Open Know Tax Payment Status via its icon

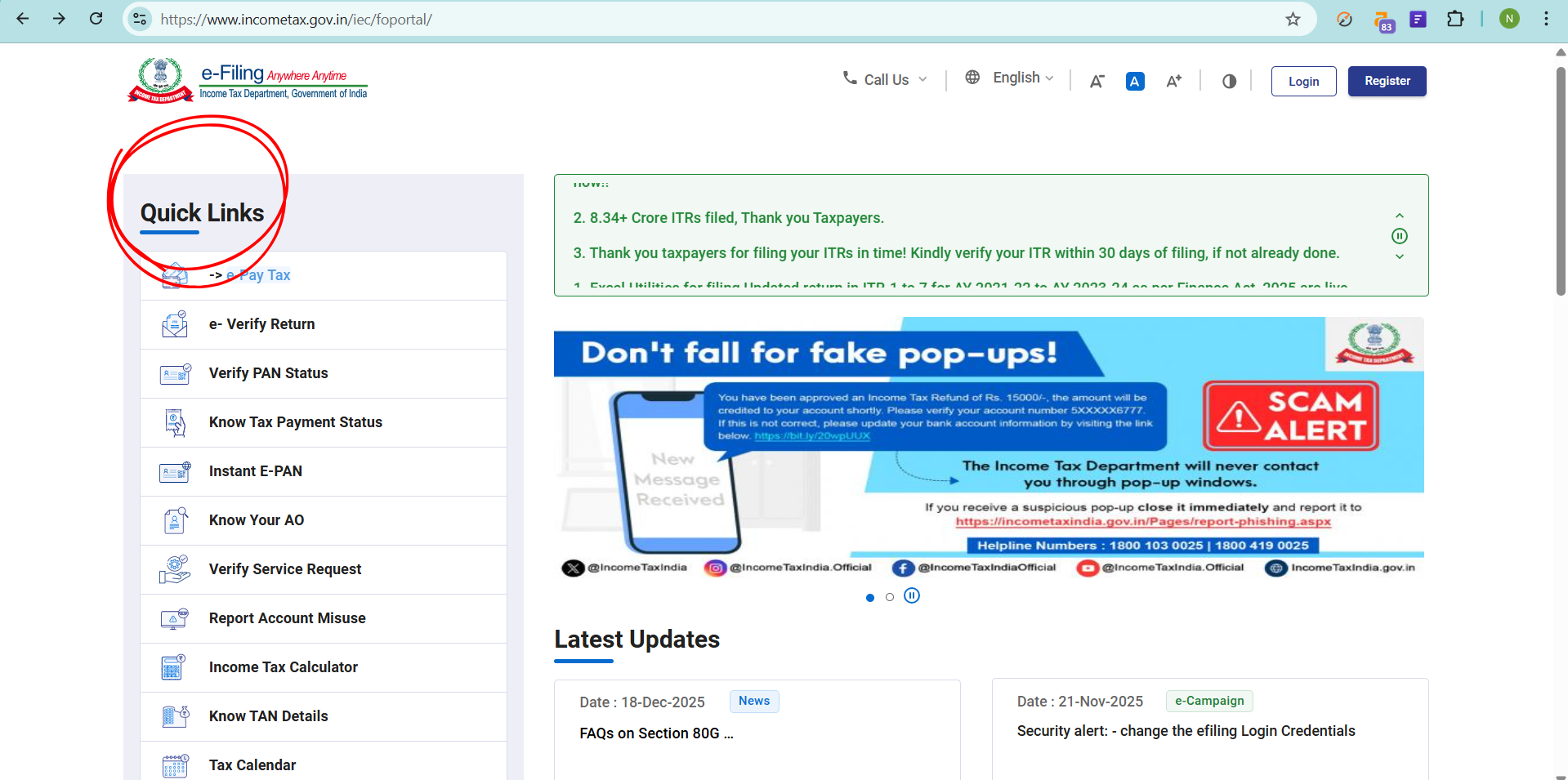click(174, 422)
